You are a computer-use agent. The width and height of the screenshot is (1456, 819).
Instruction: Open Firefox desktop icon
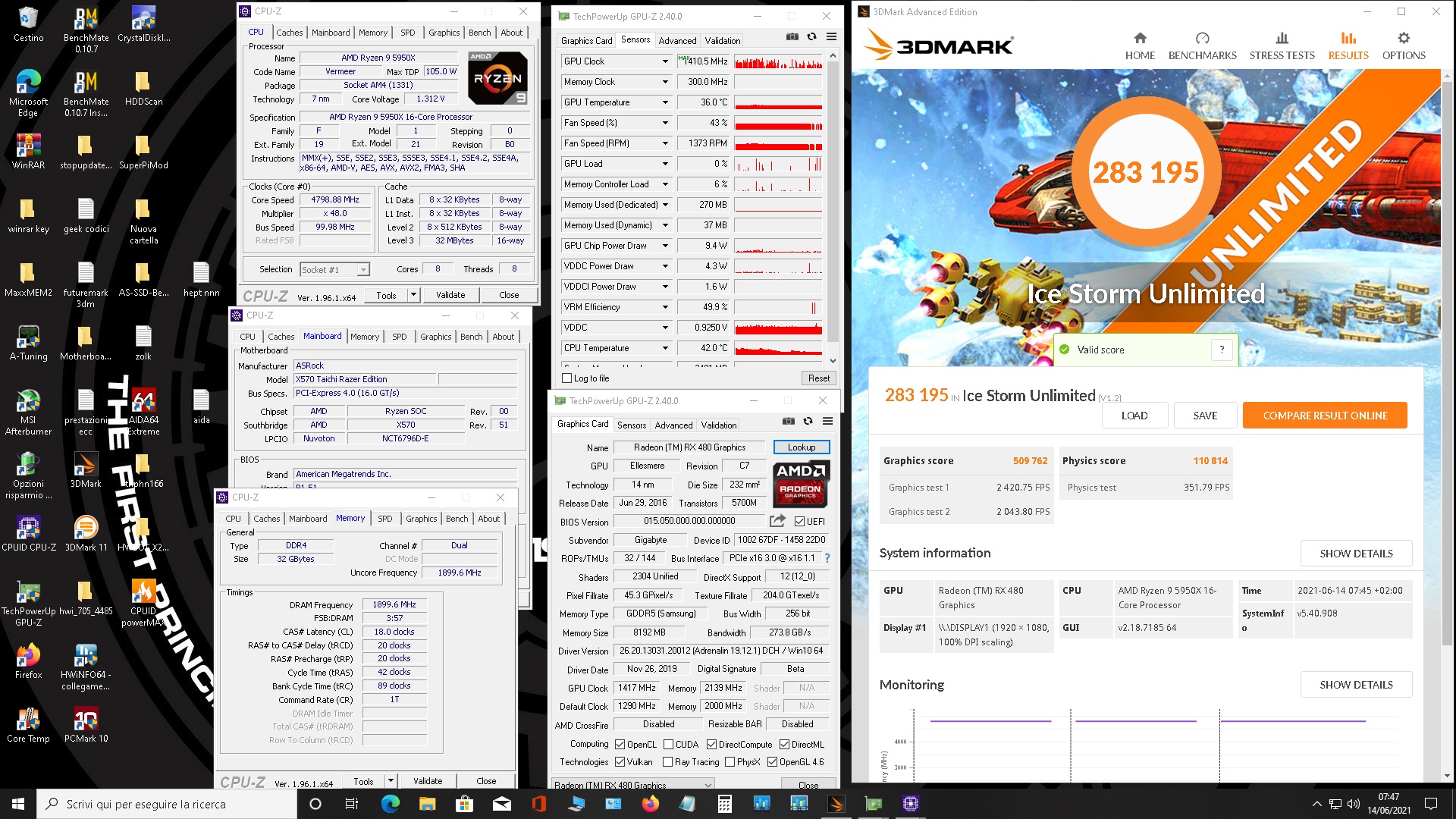pos(28,661)
